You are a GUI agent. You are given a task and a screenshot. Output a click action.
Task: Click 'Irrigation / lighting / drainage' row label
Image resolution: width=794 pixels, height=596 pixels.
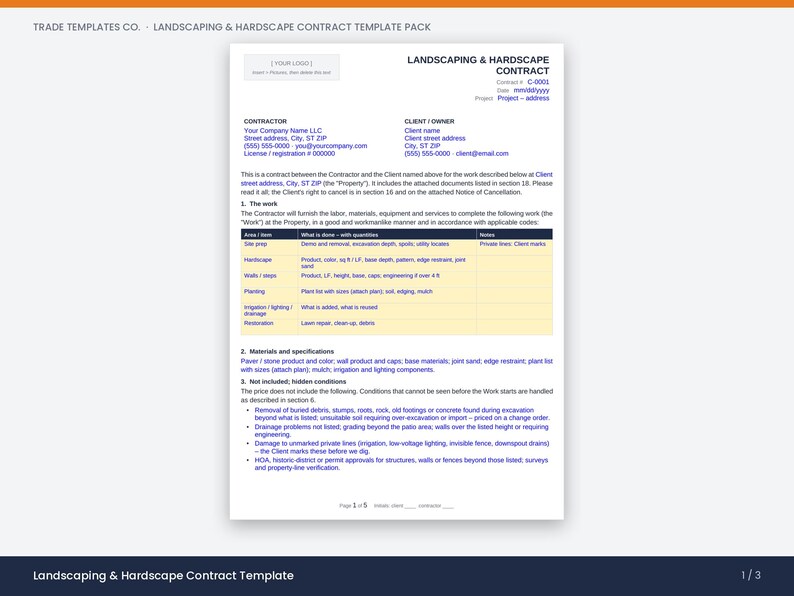tap(268, 310)
